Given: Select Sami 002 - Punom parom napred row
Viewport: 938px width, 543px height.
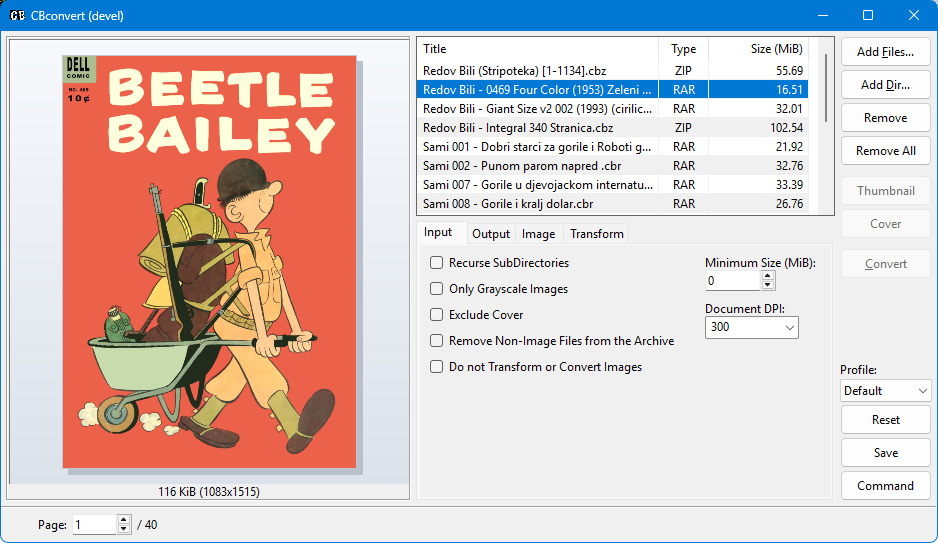Looking at the screenshot, I should tap(613, 166).
